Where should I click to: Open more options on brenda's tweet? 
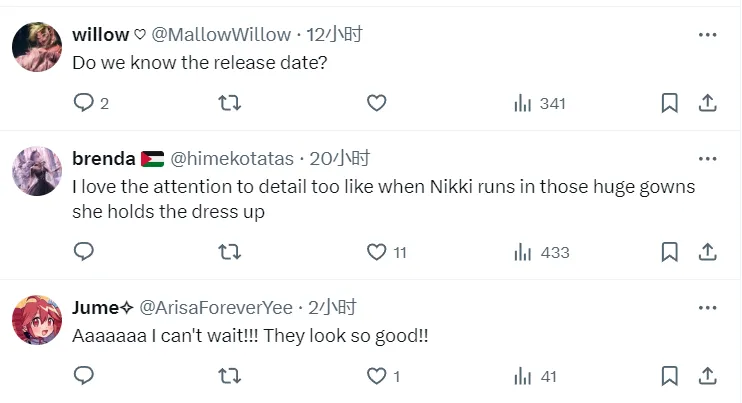pos(707,159)
